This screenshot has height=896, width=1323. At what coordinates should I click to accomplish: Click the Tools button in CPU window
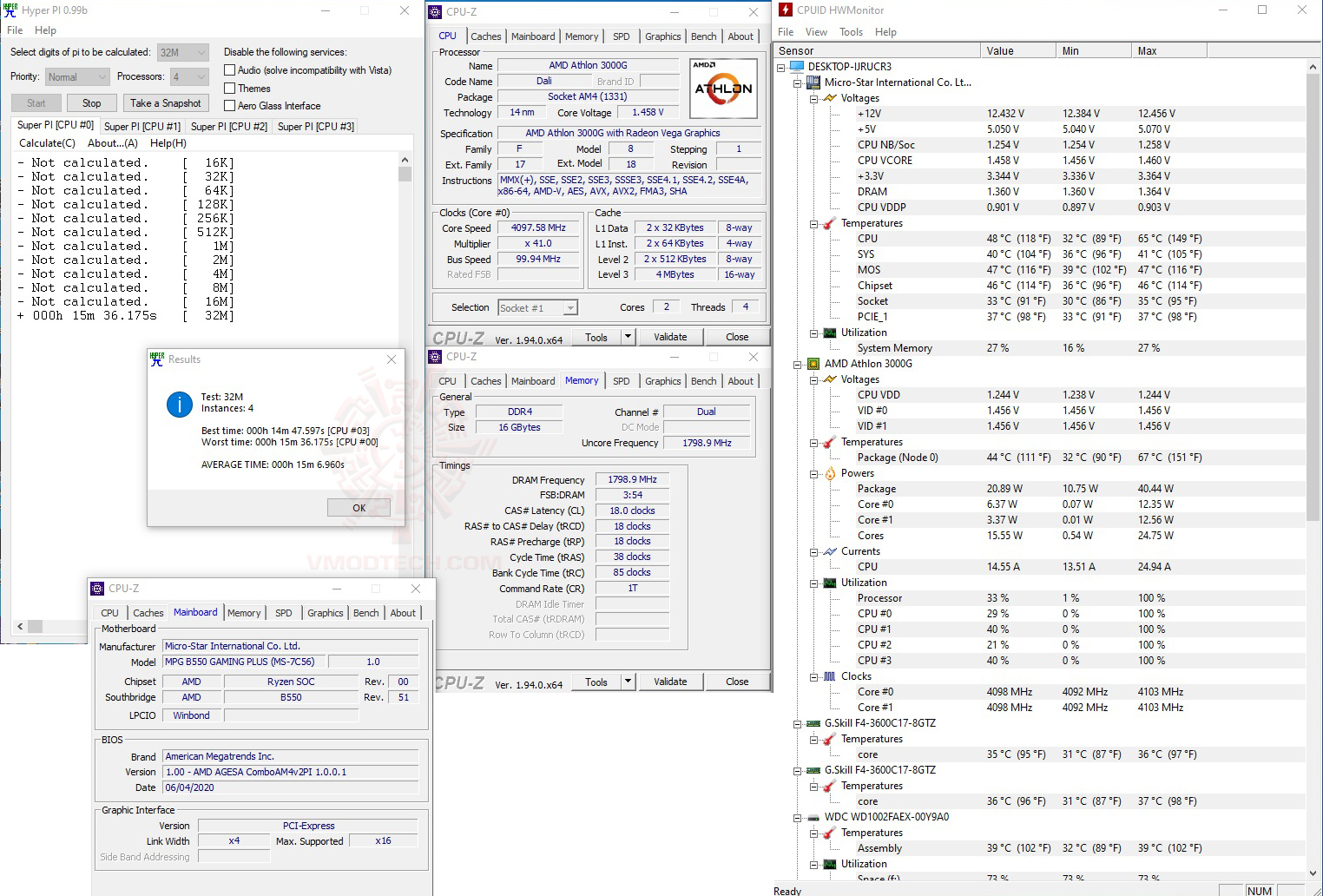pos(596,337)
